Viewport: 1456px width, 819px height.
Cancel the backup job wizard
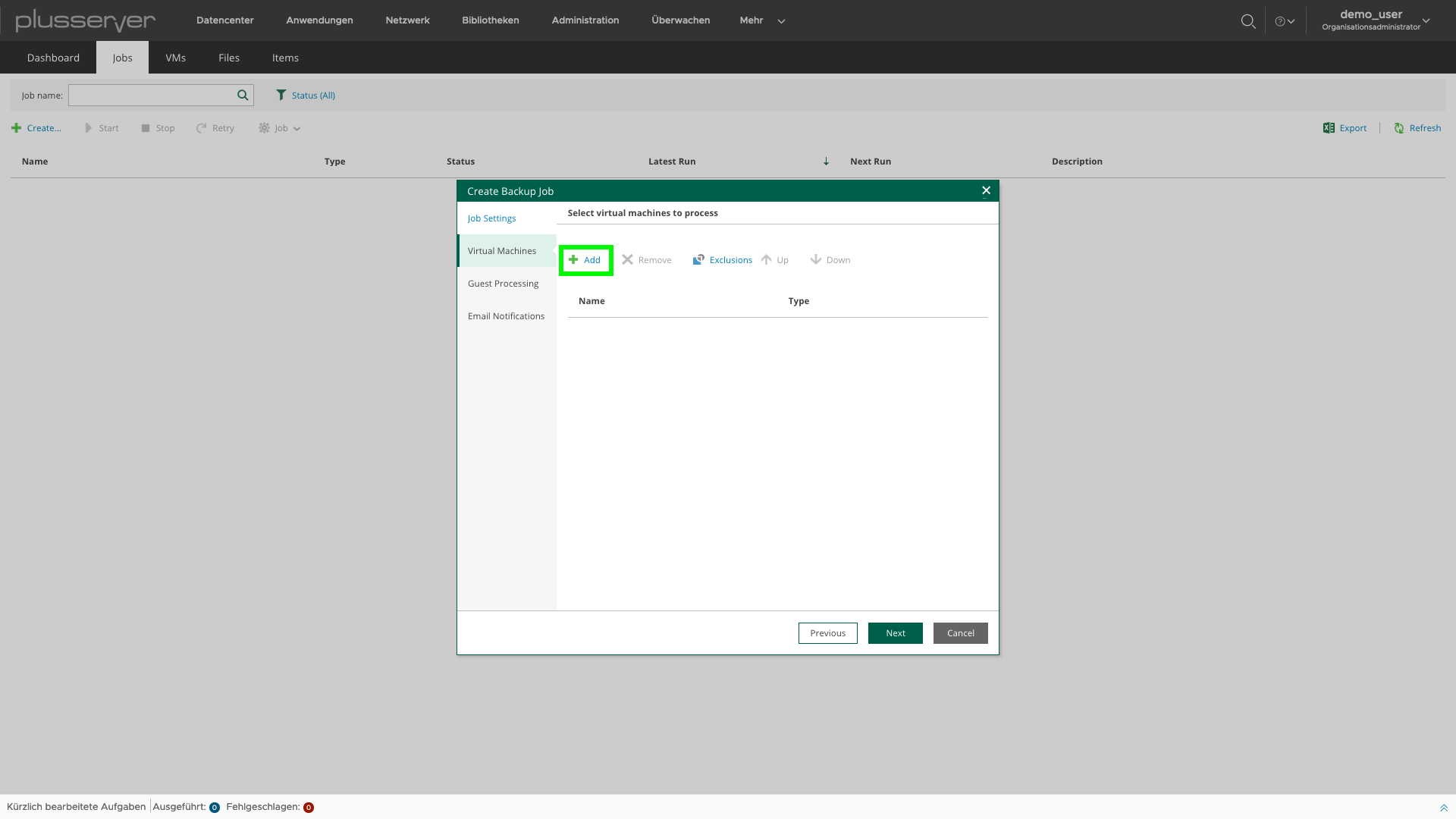pyautogui.click(x=960, y=633)
